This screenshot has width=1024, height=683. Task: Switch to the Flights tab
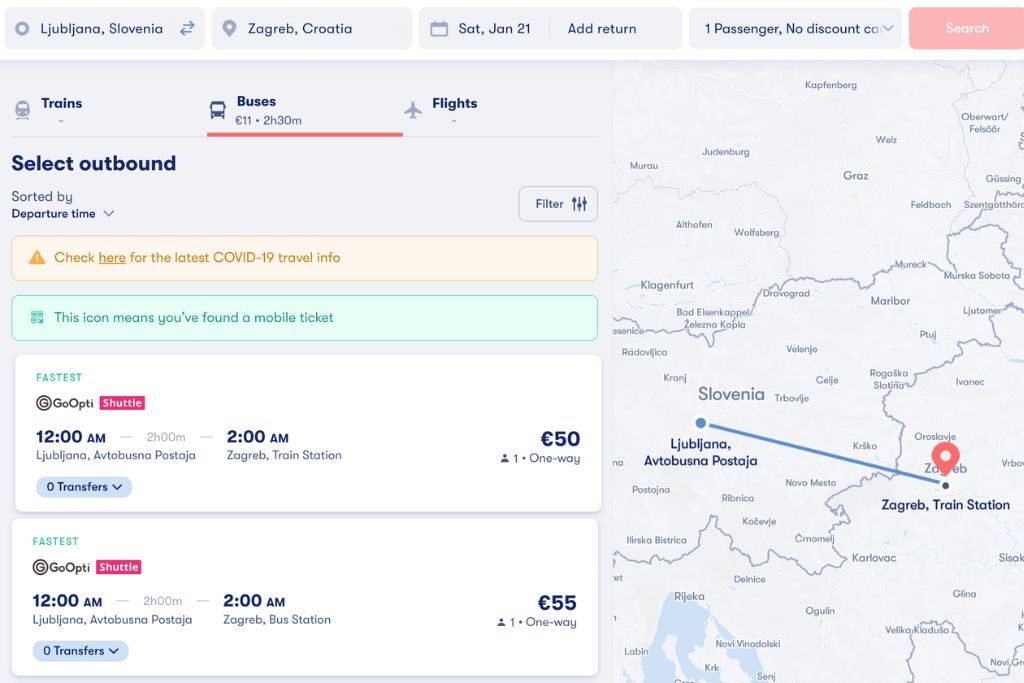point(500,110)
